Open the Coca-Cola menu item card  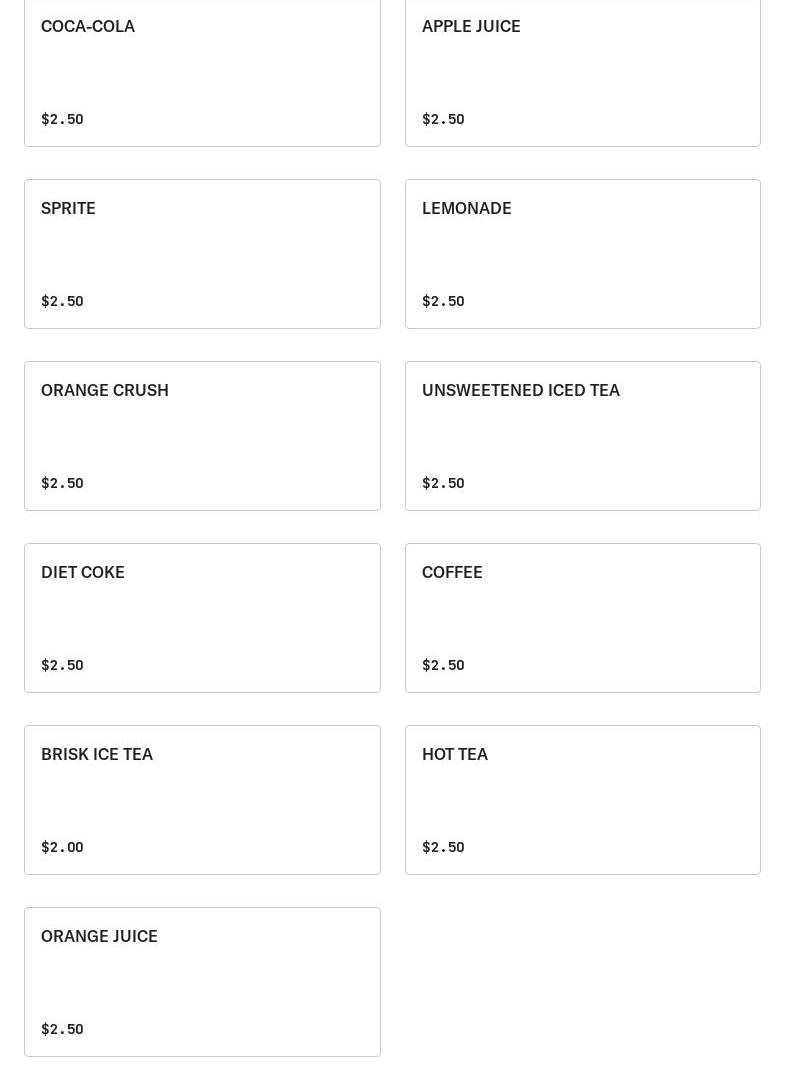[202, 72]
